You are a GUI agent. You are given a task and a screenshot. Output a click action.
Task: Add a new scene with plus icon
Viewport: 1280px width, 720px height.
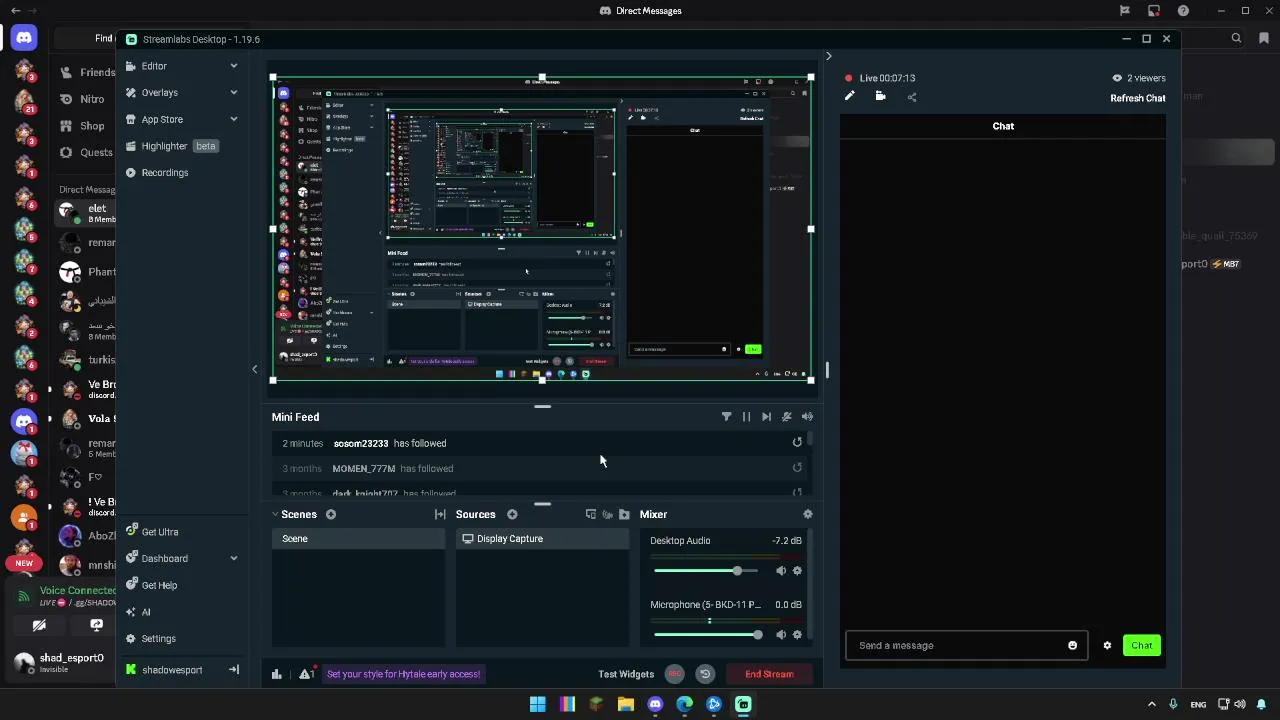(330, 514)
